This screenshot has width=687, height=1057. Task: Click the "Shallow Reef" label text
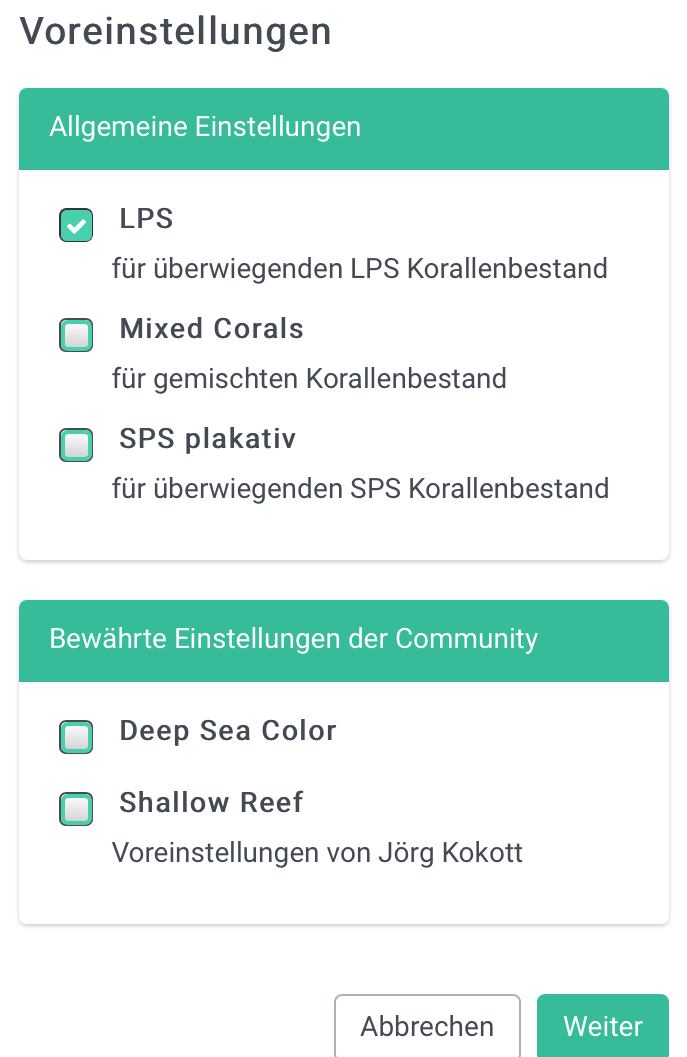point(211,802)
